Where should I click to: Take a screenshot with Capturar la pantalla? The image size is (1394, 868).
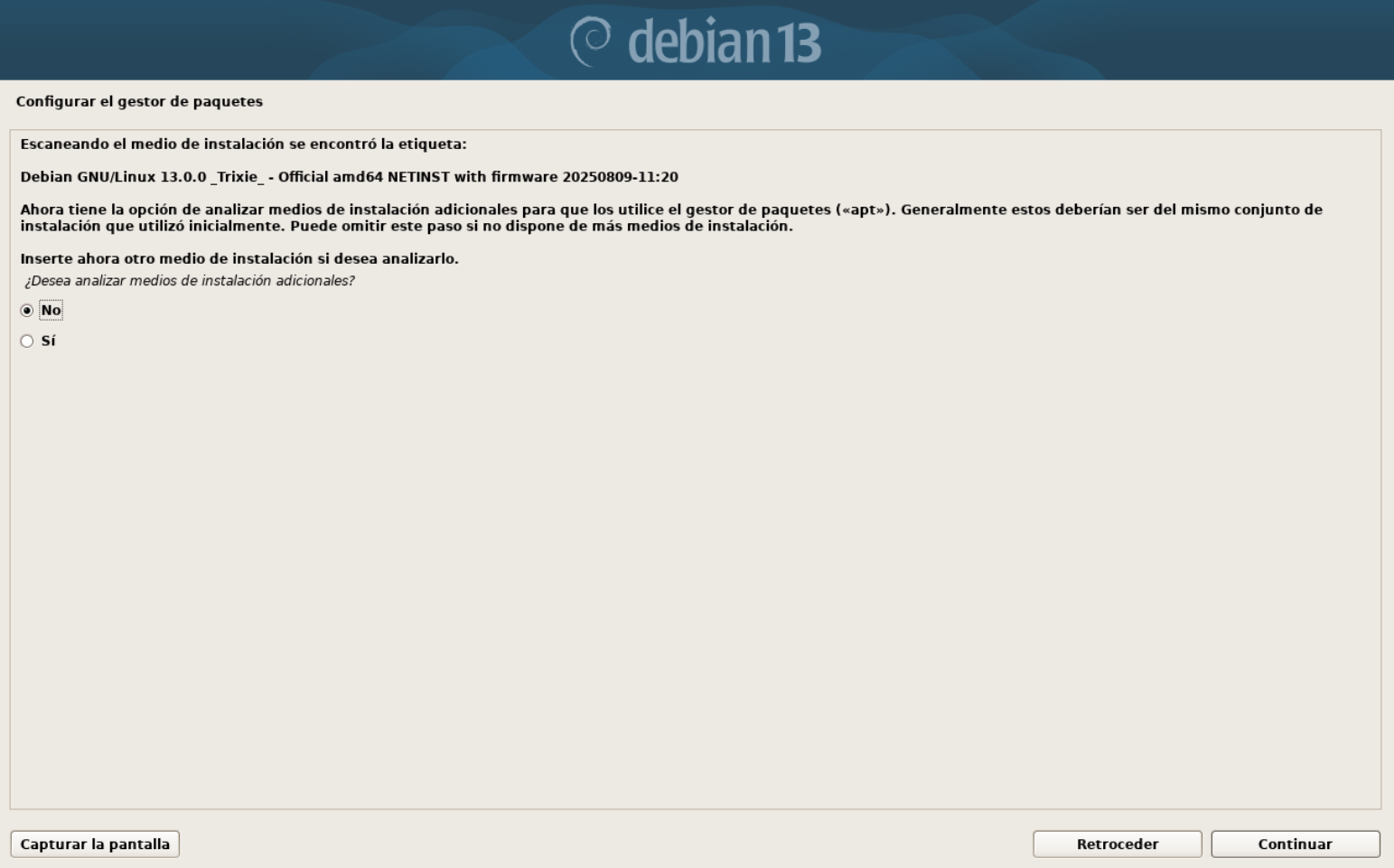(x=95, y=845)
